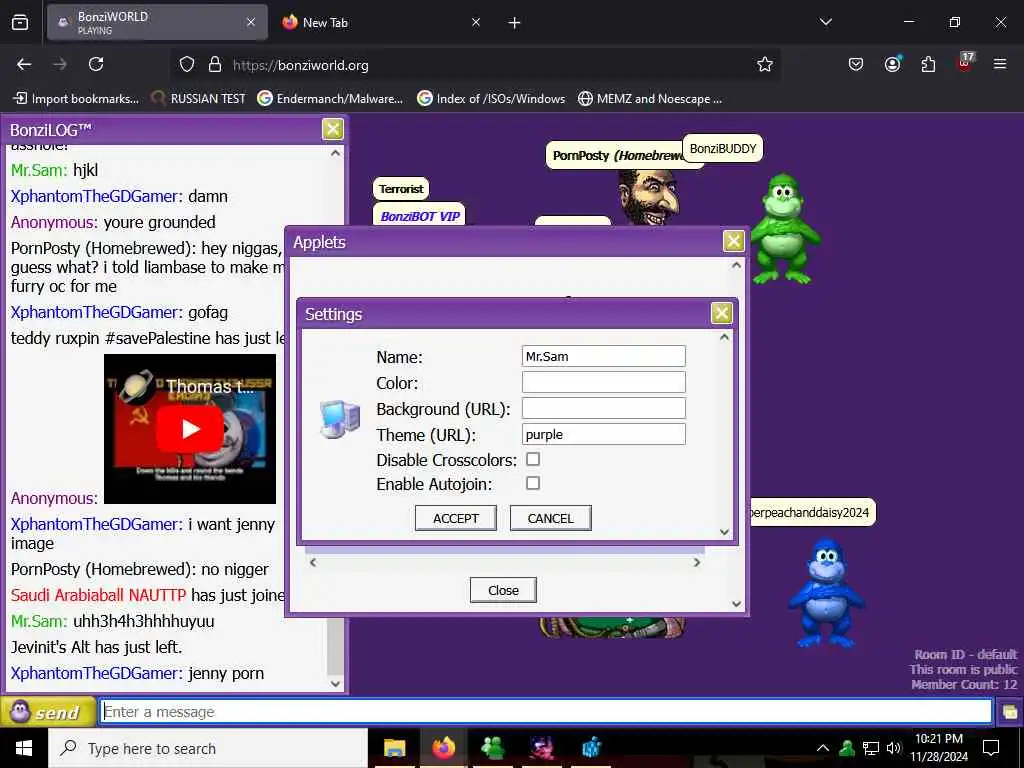Open the list all tabs dropdown arrow
Image resolution: width=1024 pixels, height=768 pixels.
click(x=826, y=22)
